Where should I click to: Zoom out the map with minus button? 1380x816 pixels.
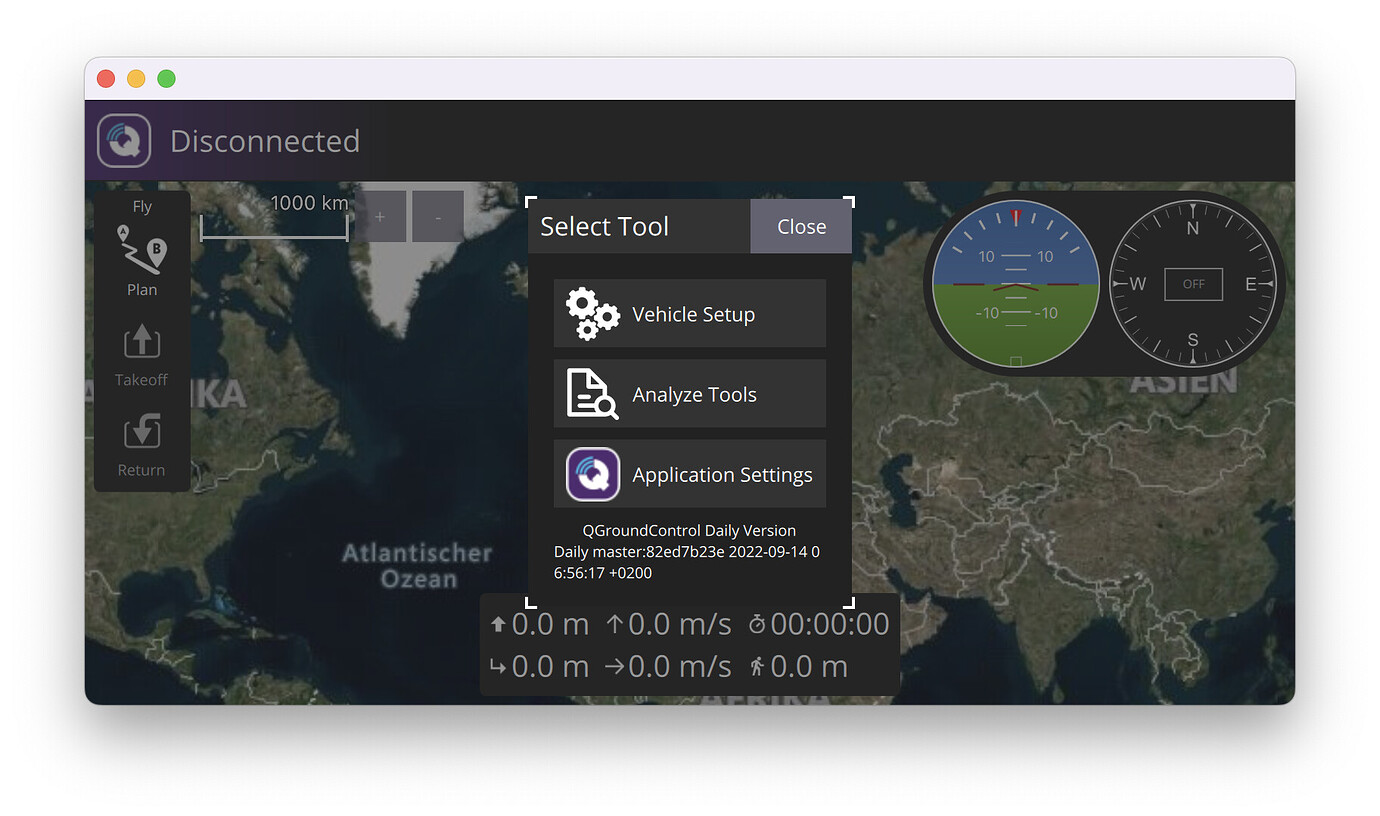tap(438, 216)
